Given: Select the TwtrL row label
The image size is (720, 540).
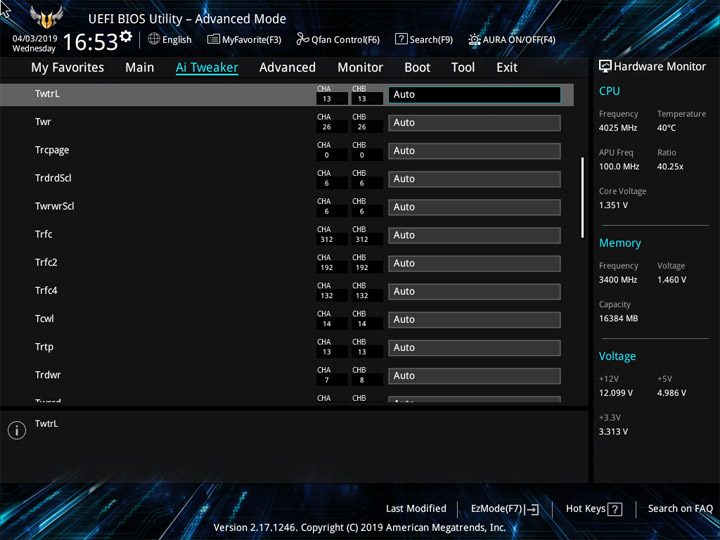Looking at the screenshot, I should pos(47,94).
